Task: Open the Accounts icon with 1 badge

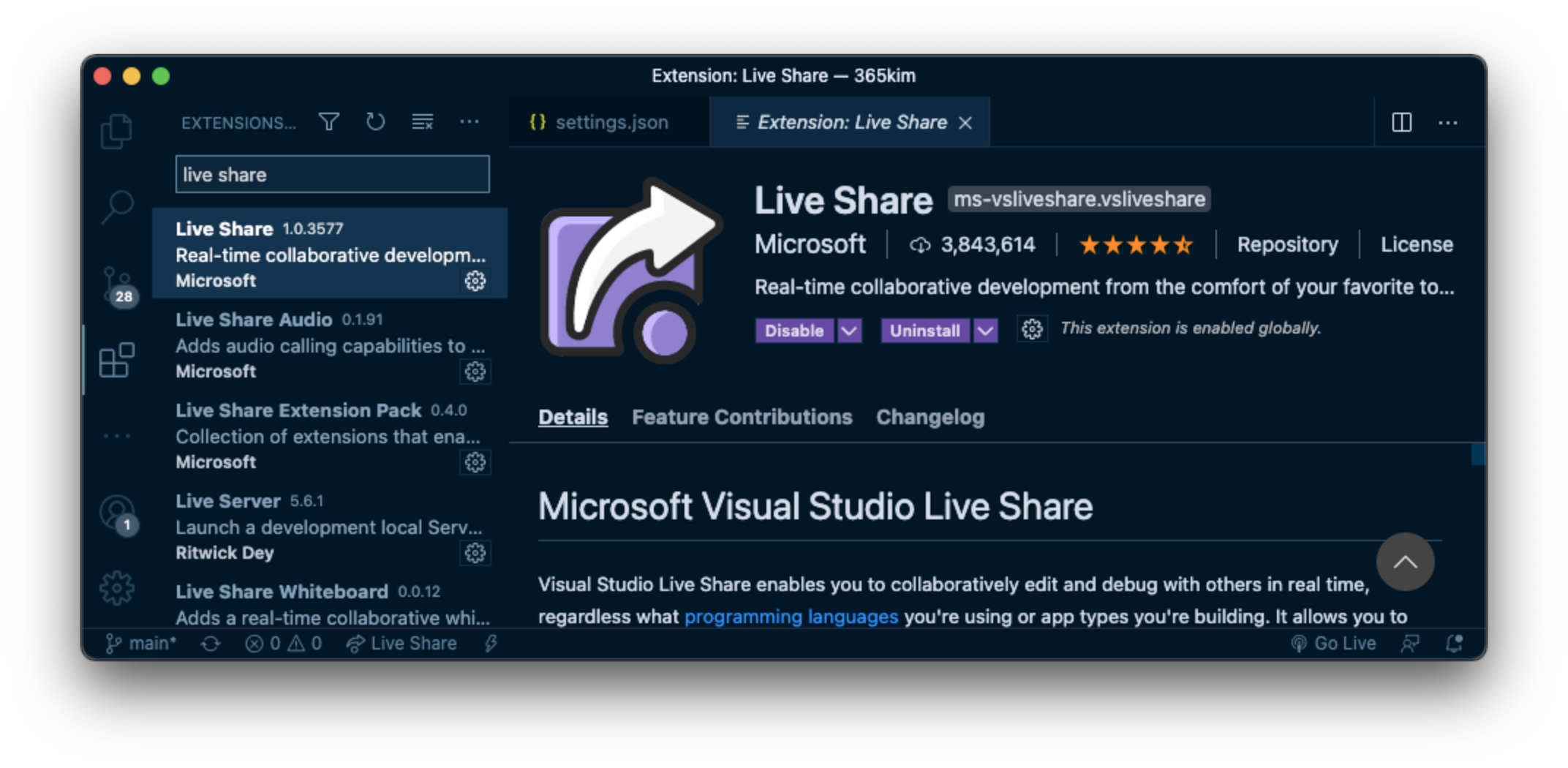Action: tap(118, 515)
